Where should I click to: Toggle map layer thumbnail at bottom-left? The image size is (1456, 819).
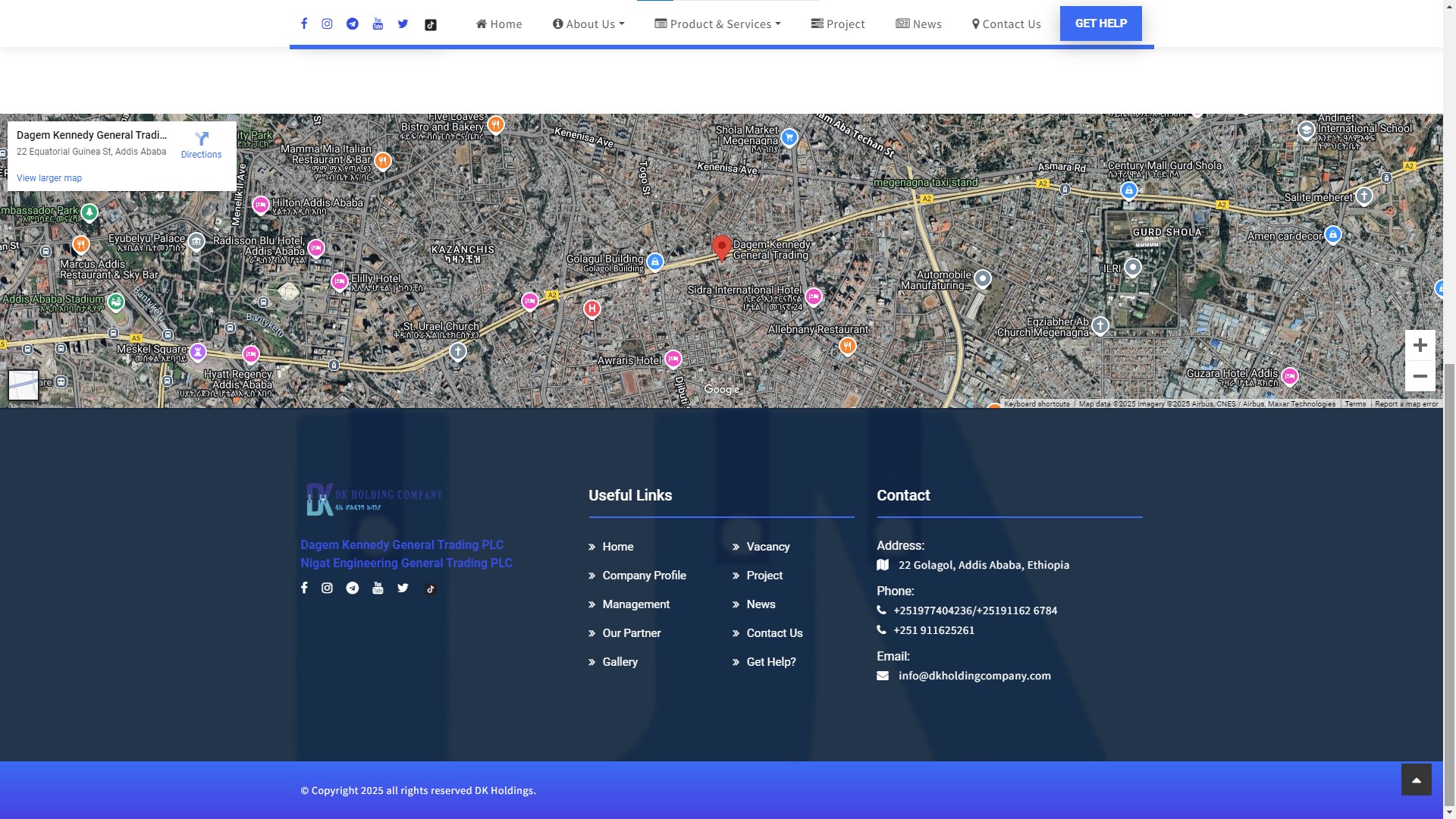(x=24, y=385)
